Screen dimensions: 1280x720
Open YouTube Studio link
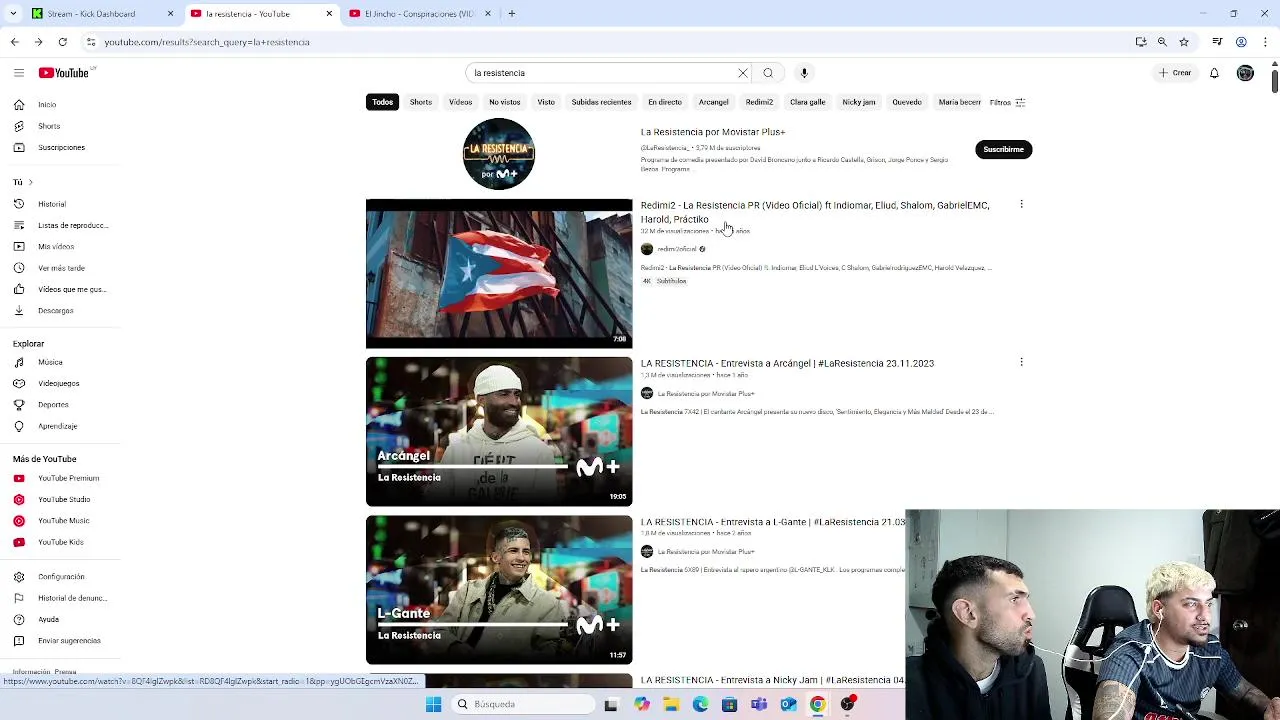pos(64,499)
